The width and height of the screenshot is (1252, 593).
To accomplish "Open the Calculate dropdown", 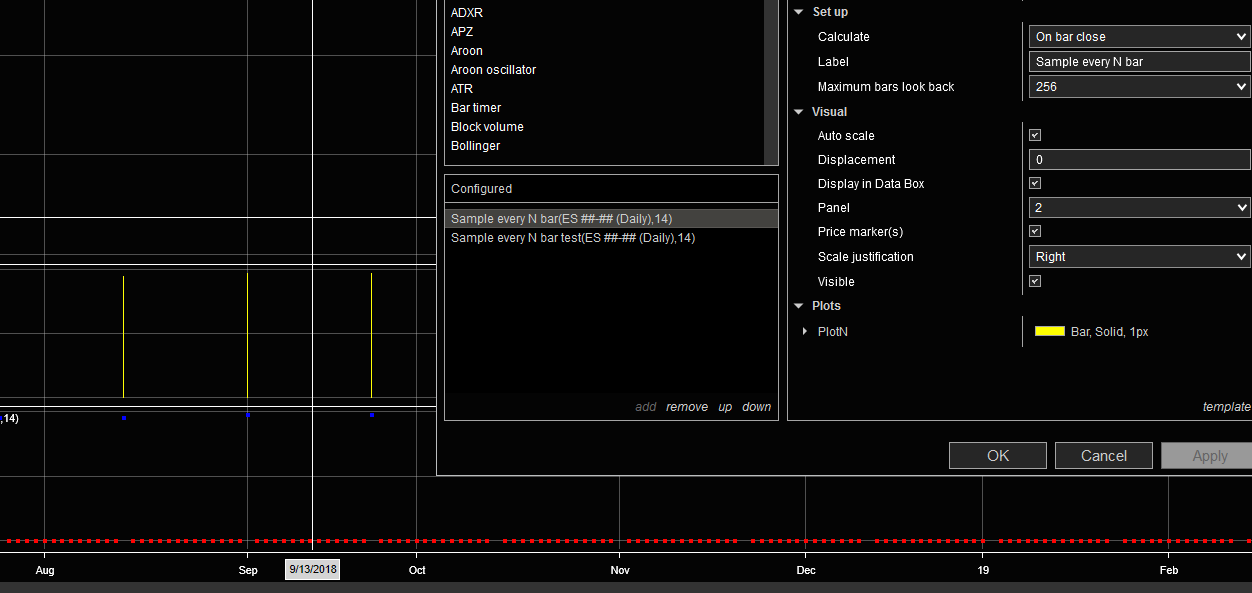I will pyautogui.click(x=1140, y=37).
